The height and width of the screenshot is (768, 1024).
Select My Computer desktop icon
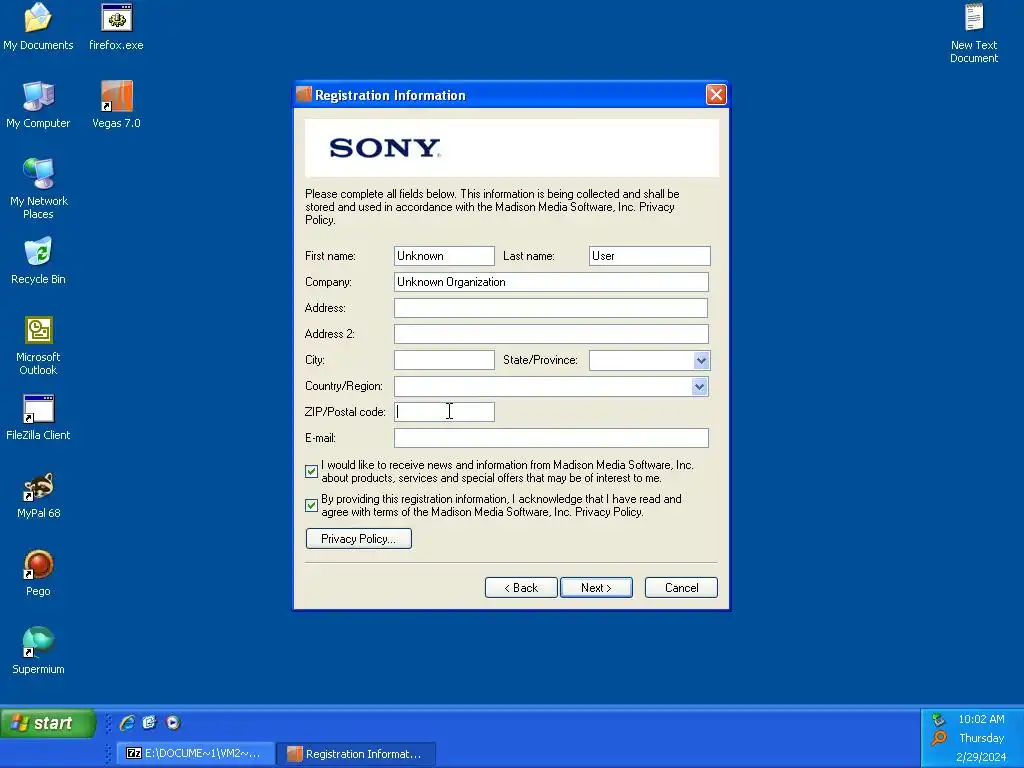(x=38, y=104)
